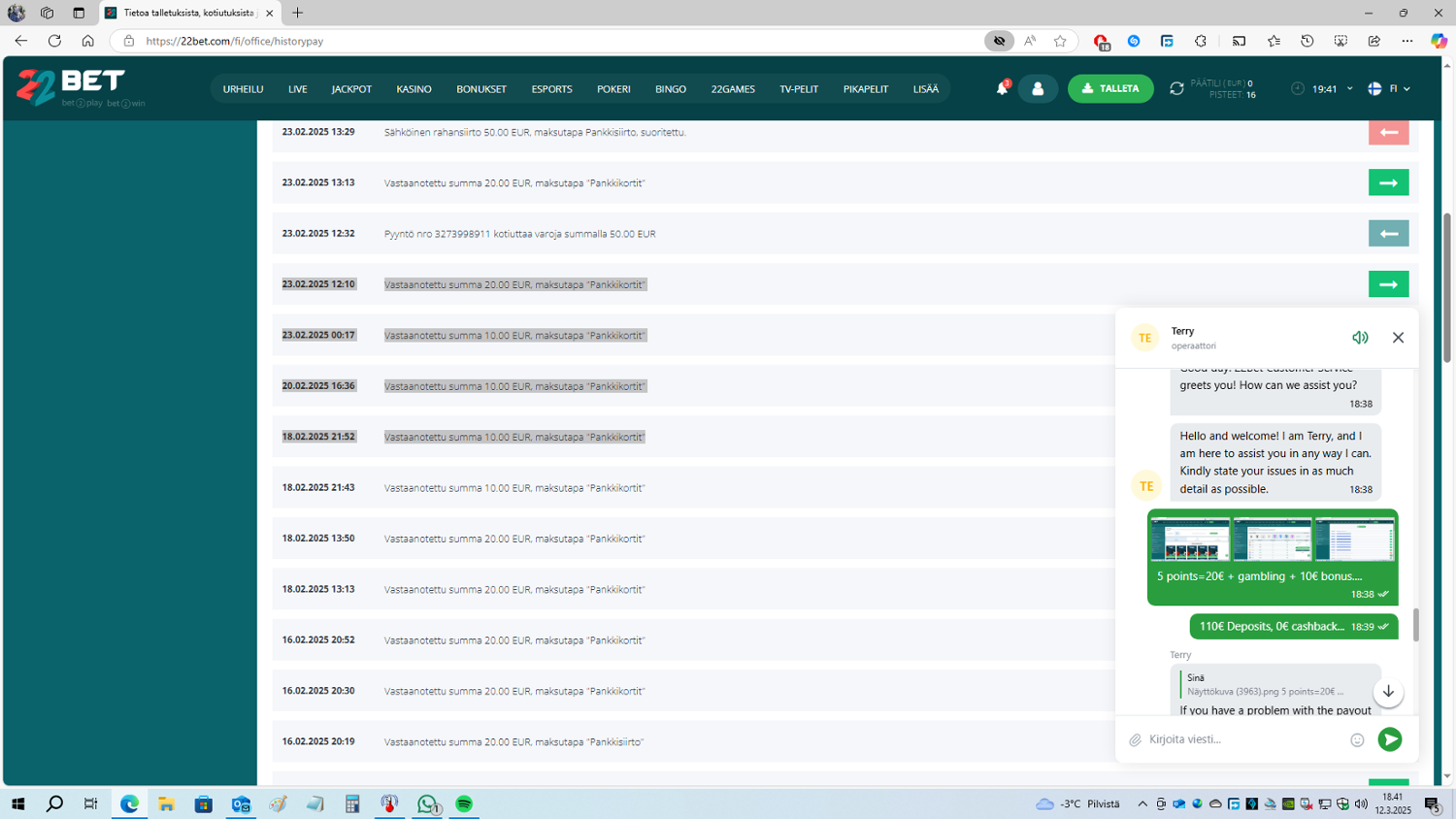This screenshot has height=819, width=1456.
Task: Select the 18.02.2025 21:43 transaction row text
Action: tap(514, 488)
